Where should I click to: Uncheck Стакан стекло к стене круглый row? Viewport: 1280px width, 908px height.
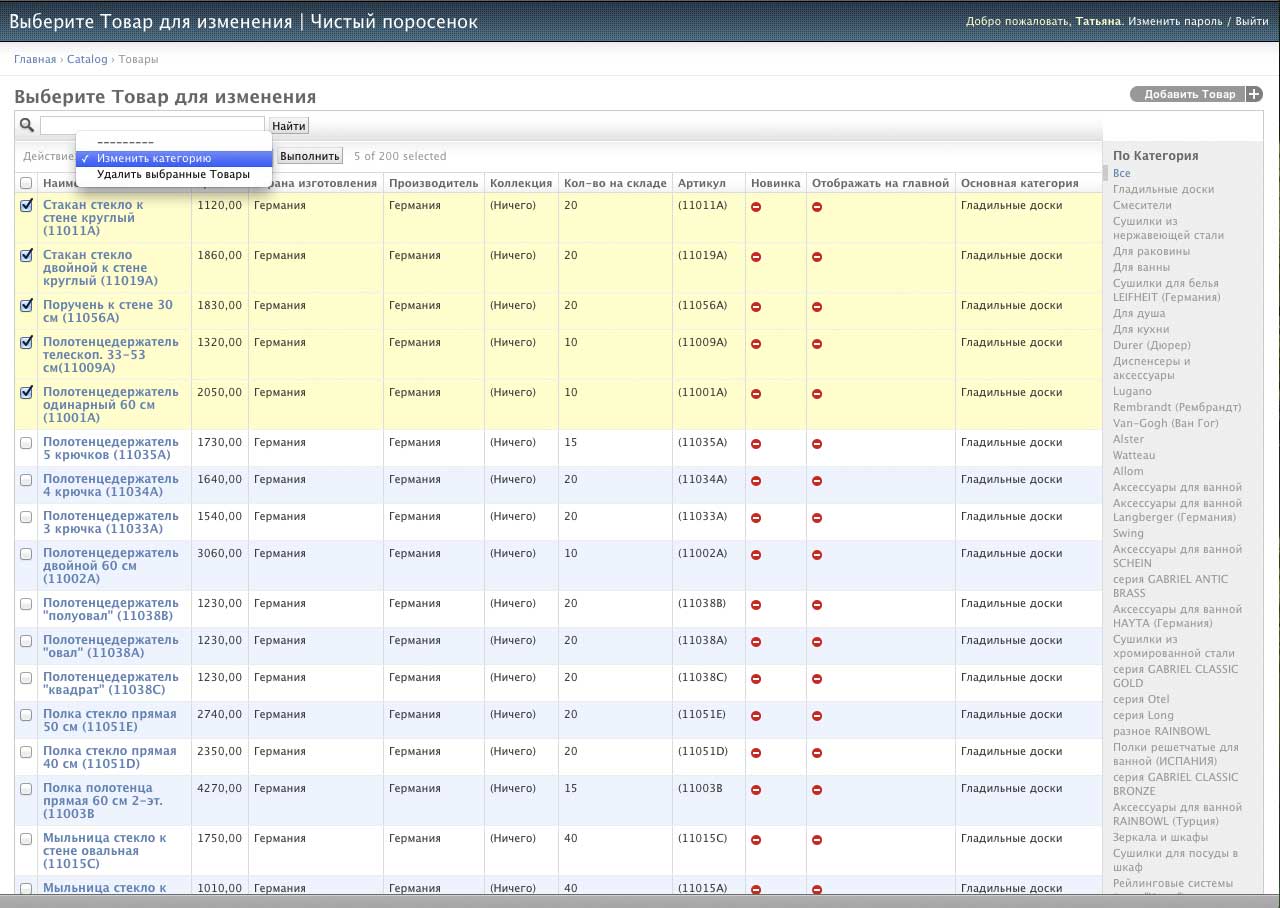pos(26,206)
